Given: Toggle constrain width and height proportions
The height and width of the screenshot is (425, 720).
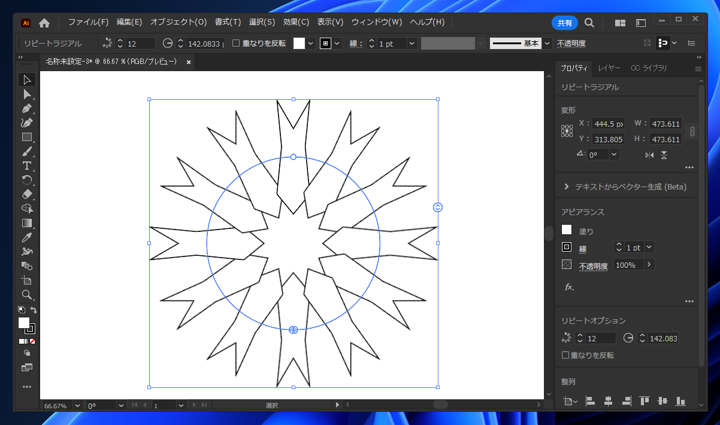Looking at the screenshot, I should click(x=692, y=132).
